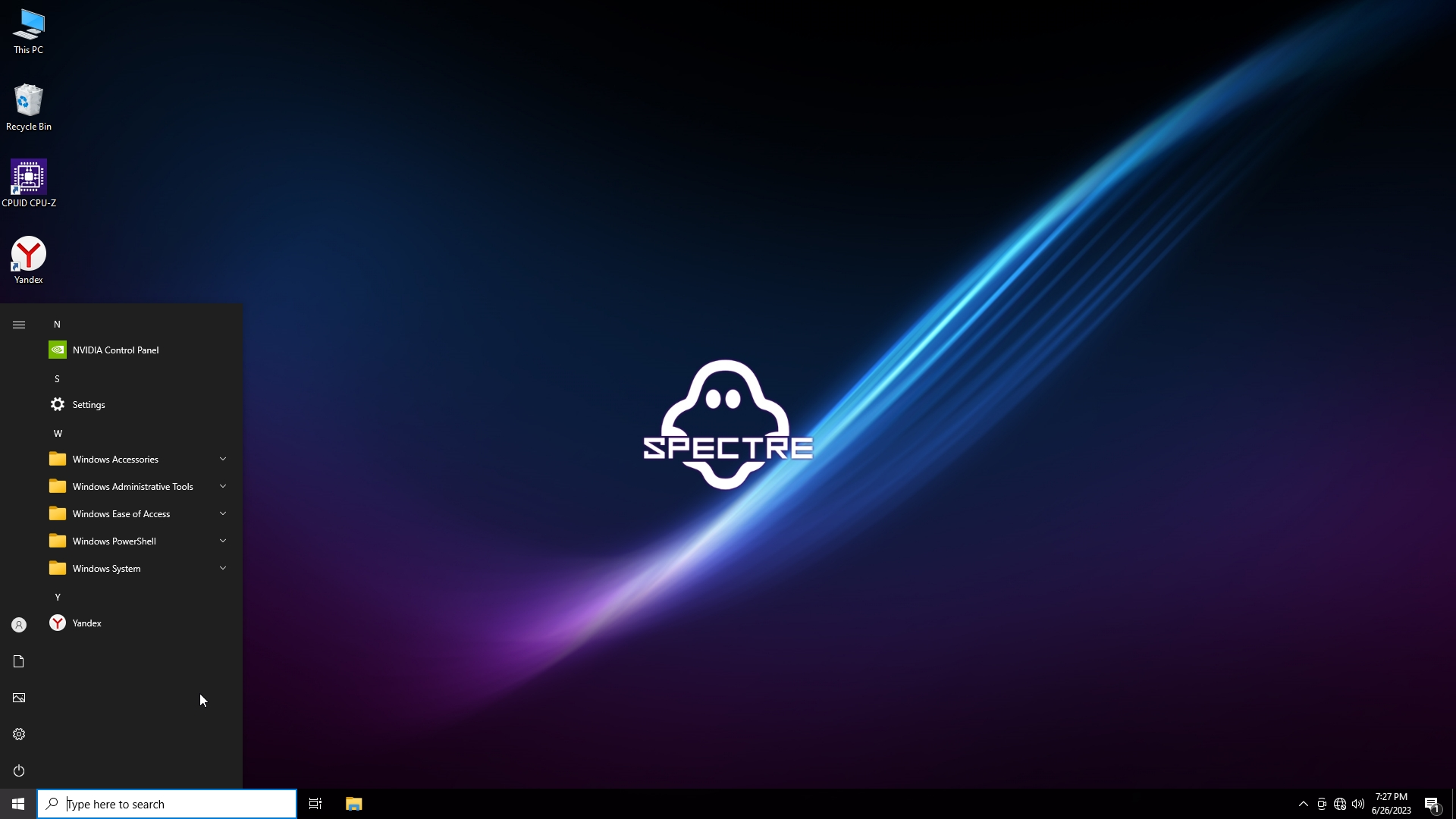The width and height of the screenshot is (1456, 819).
Task: Open Pictures from Start menu sidebar
Action: 19,698
